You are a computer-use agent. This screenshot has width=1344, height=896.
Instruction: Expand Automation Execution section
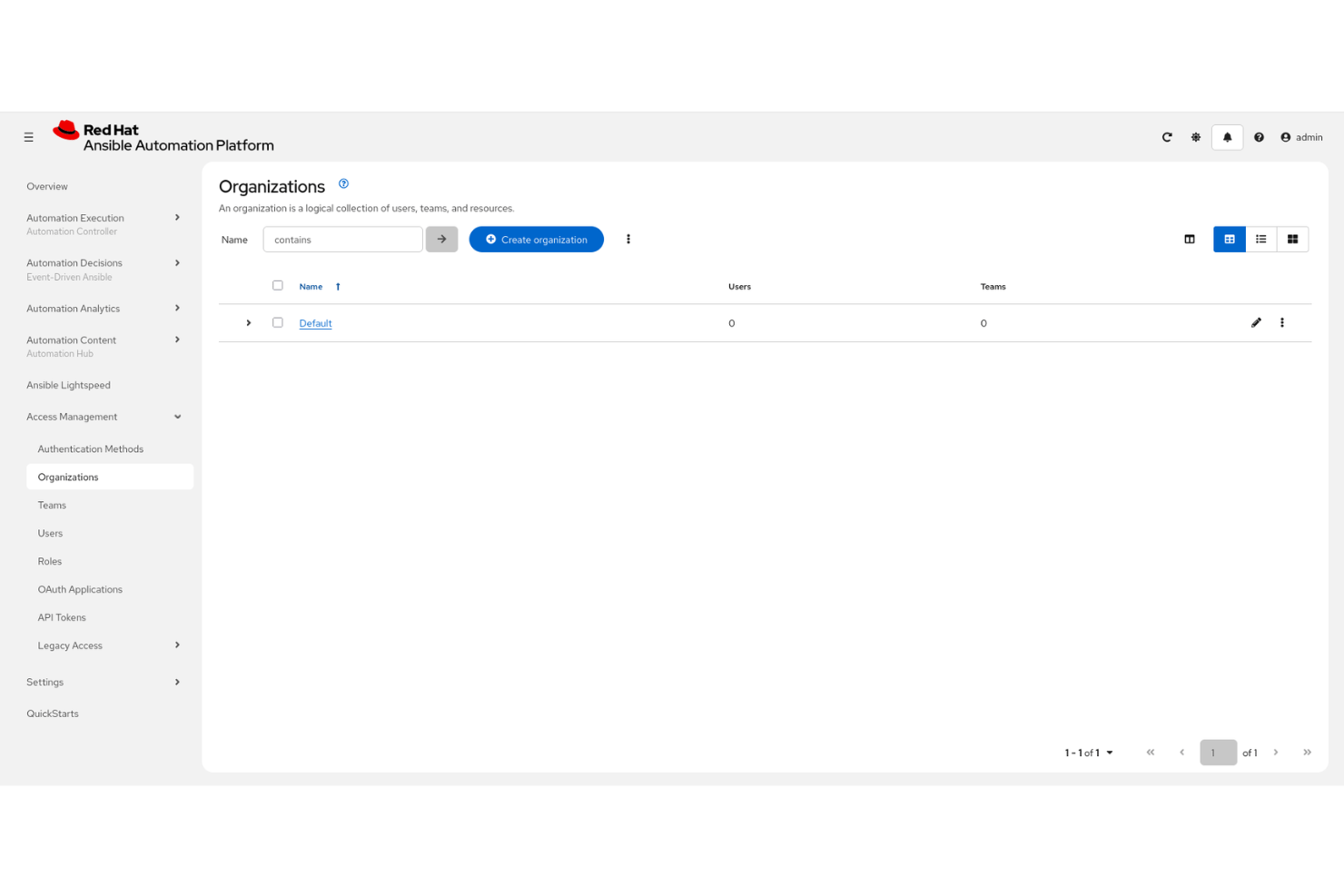(x=104, y=224)
